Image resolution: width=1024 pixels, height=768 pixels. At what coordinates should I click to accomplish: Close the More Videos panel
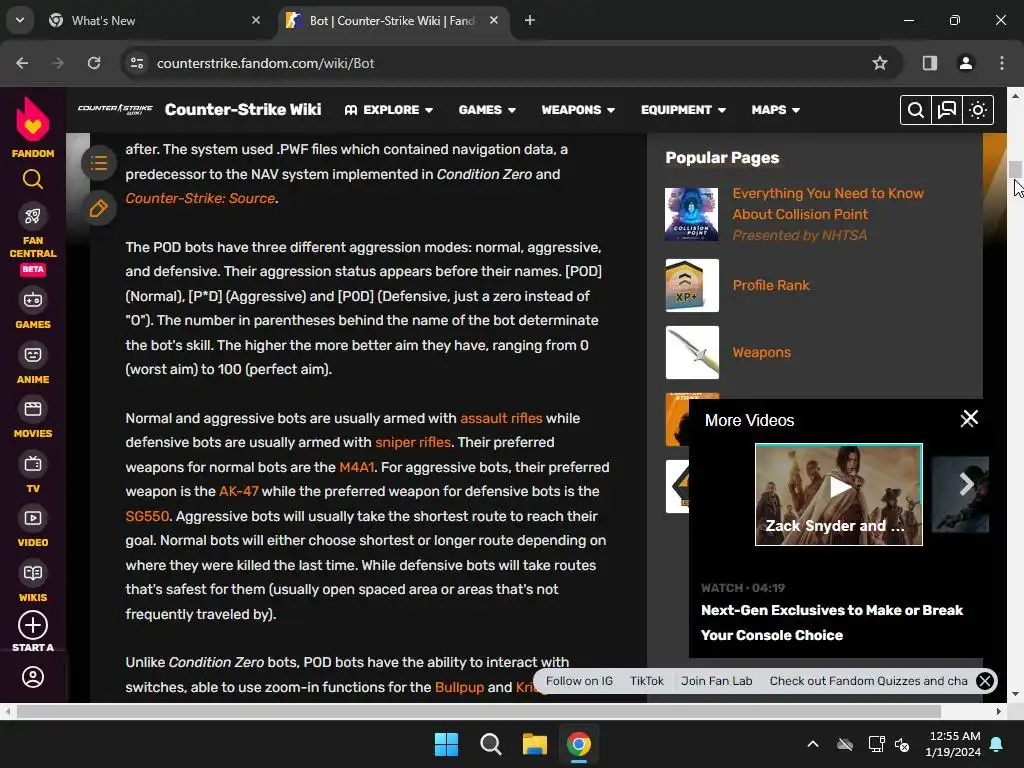pyautogui.click(x=969, y=419)
